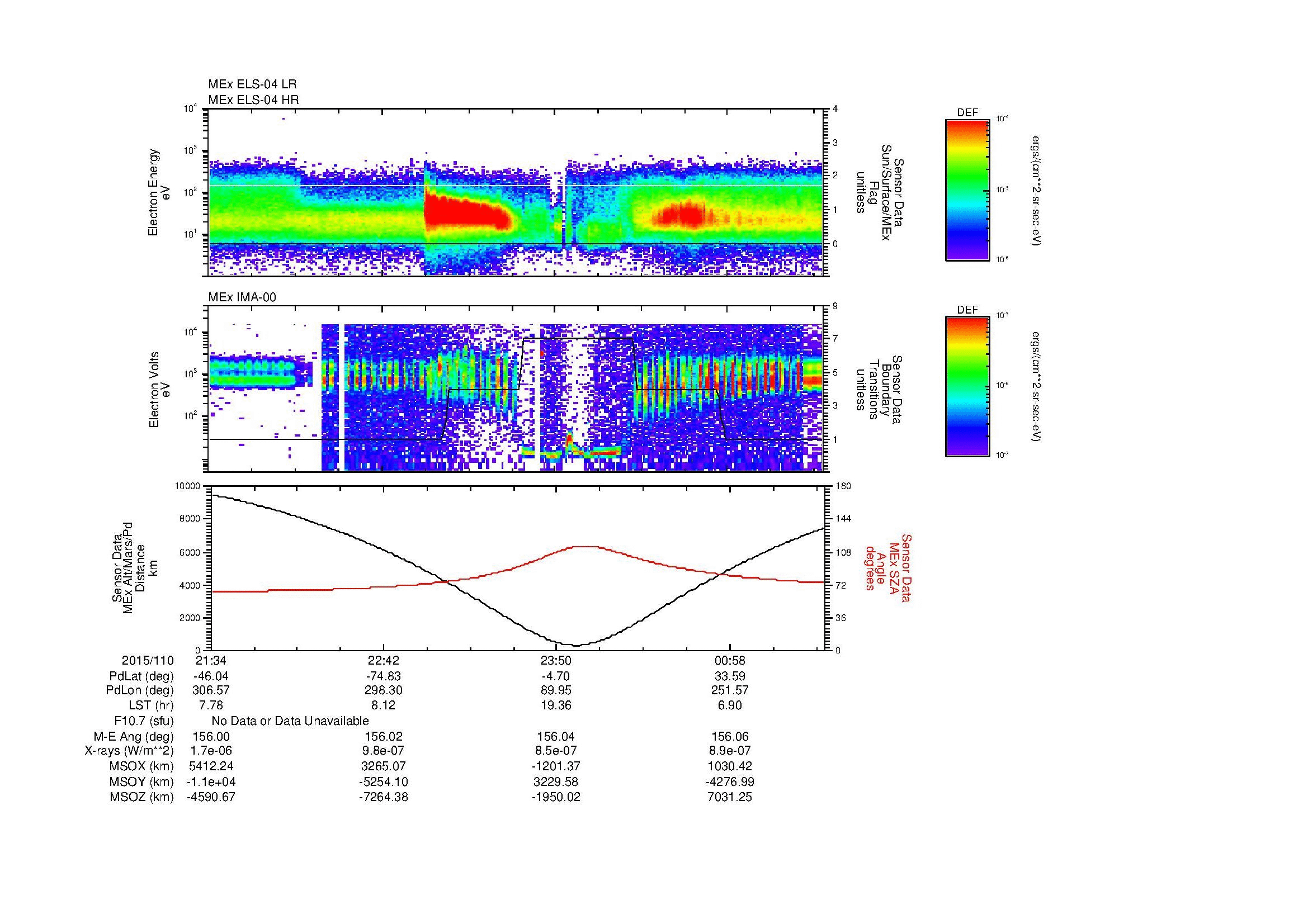Screen dimensions: 1308x924
Task: Click the time tick '21:34'
Action: click(211, 660)
